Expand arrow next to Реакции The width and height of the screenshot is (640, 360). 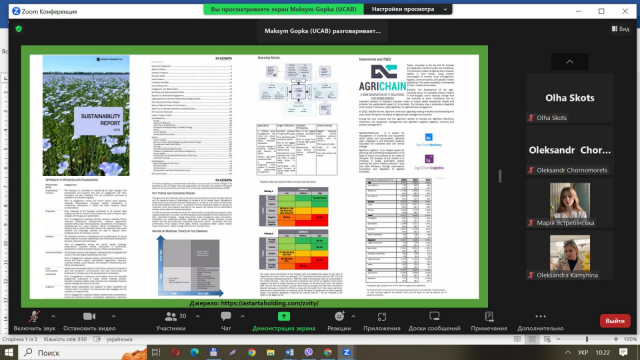[353, 316]
